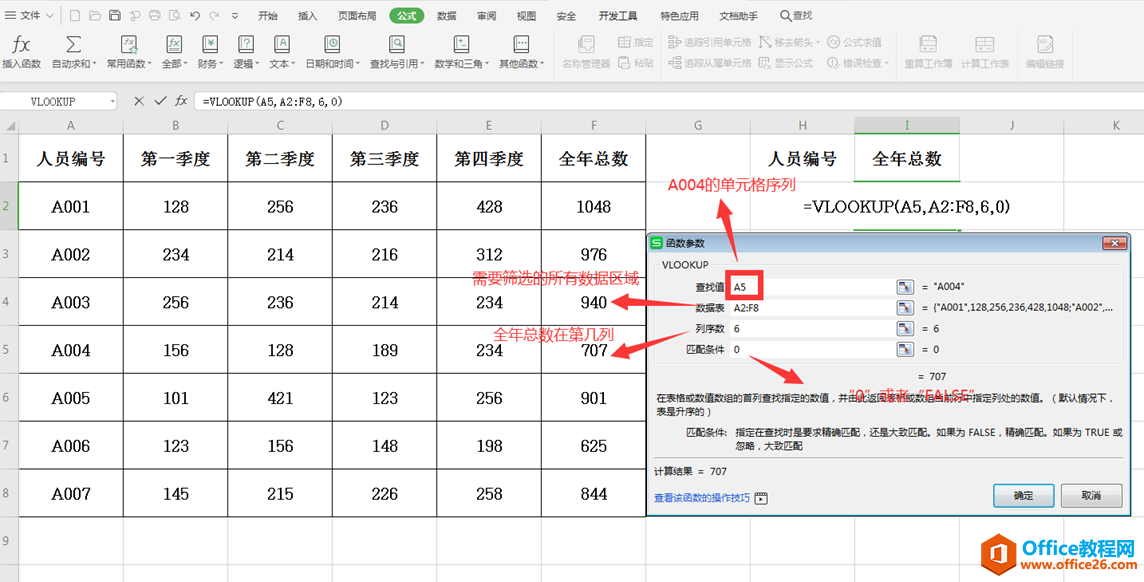The height and width of the screenshot is (582, 1144).
Task: Click the 文本 functions book icon
Action: point(282,44)
